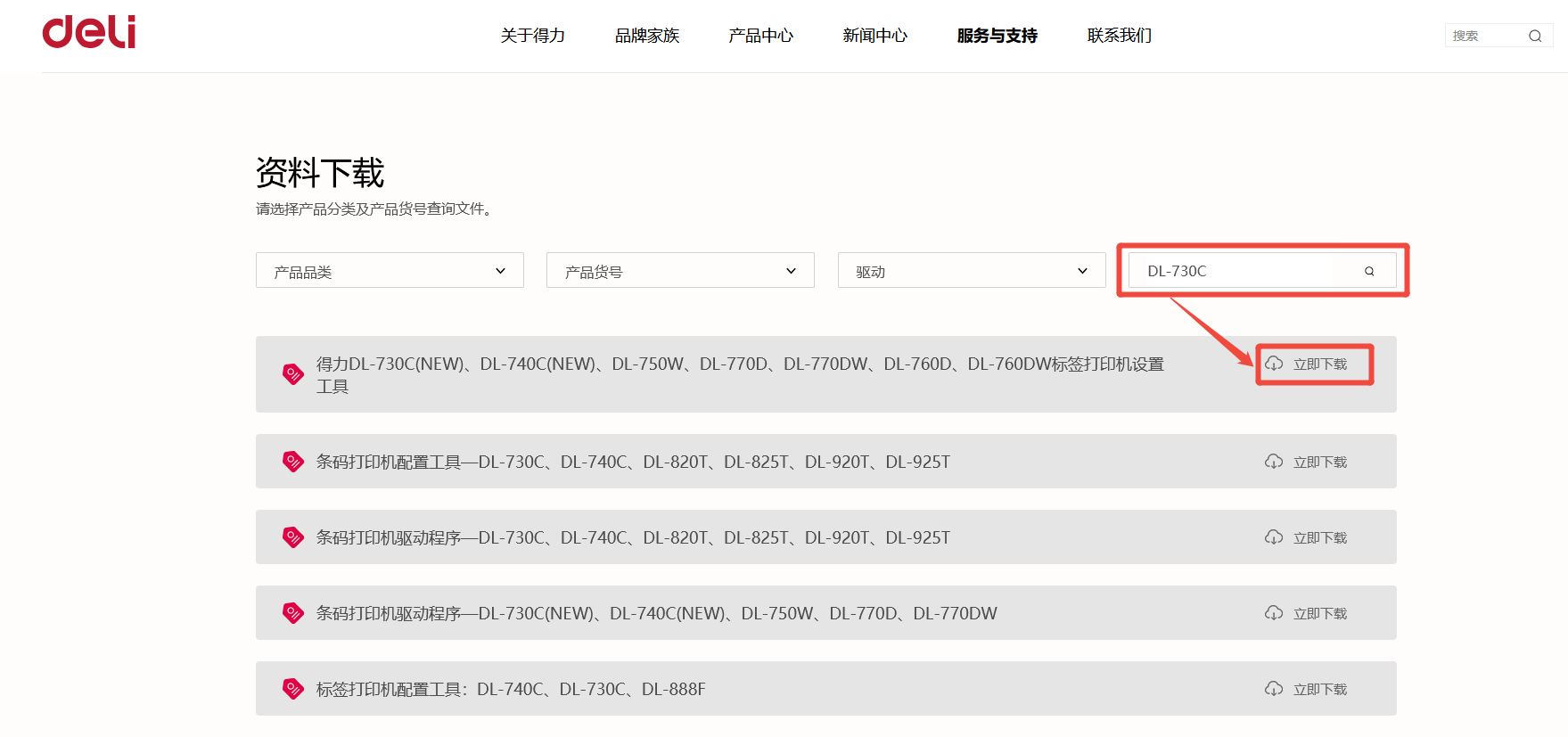Click text 请选择产品分类及产品货号查询文件。
The height and width of the screenshot is (737, 1568).
(x=375, y=209)
